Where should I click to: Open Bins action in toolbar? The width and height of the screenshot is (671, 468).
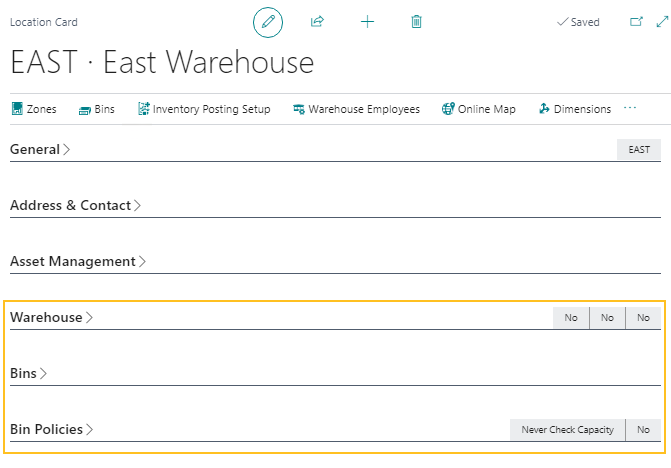[x=96, y=109]
